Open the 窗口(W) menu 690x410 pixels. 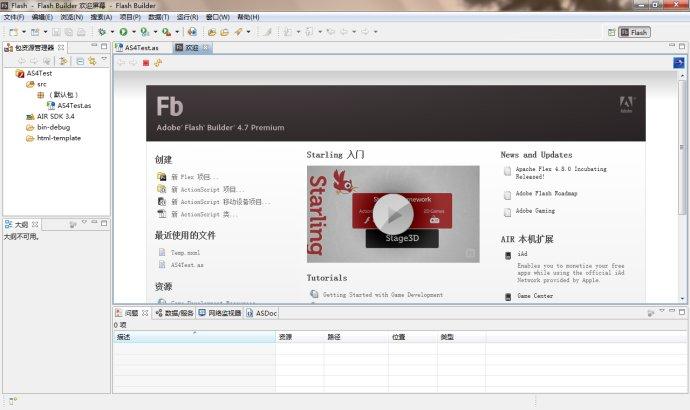[x=217, y=17]
